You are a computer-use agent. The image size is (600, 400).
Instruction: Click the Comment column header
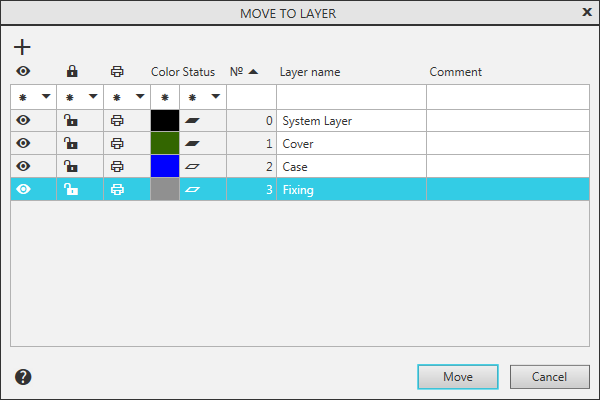tap(456, 72)
